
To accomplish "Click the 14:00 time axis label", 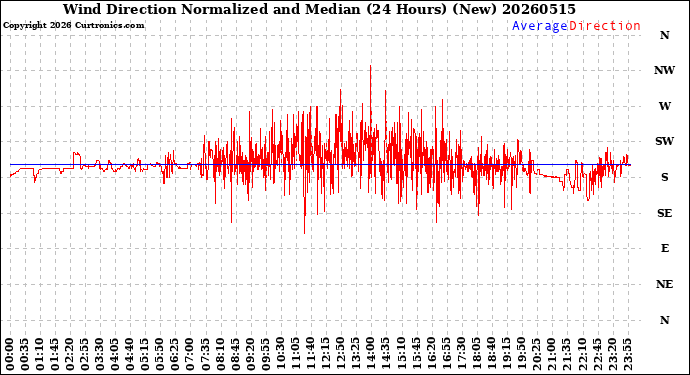I will [371, 354].
